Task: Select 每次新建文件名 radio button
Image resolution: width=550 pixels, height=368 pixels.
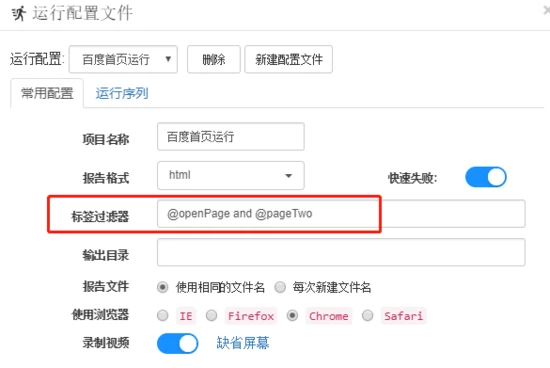Action: tap(280, 287)
